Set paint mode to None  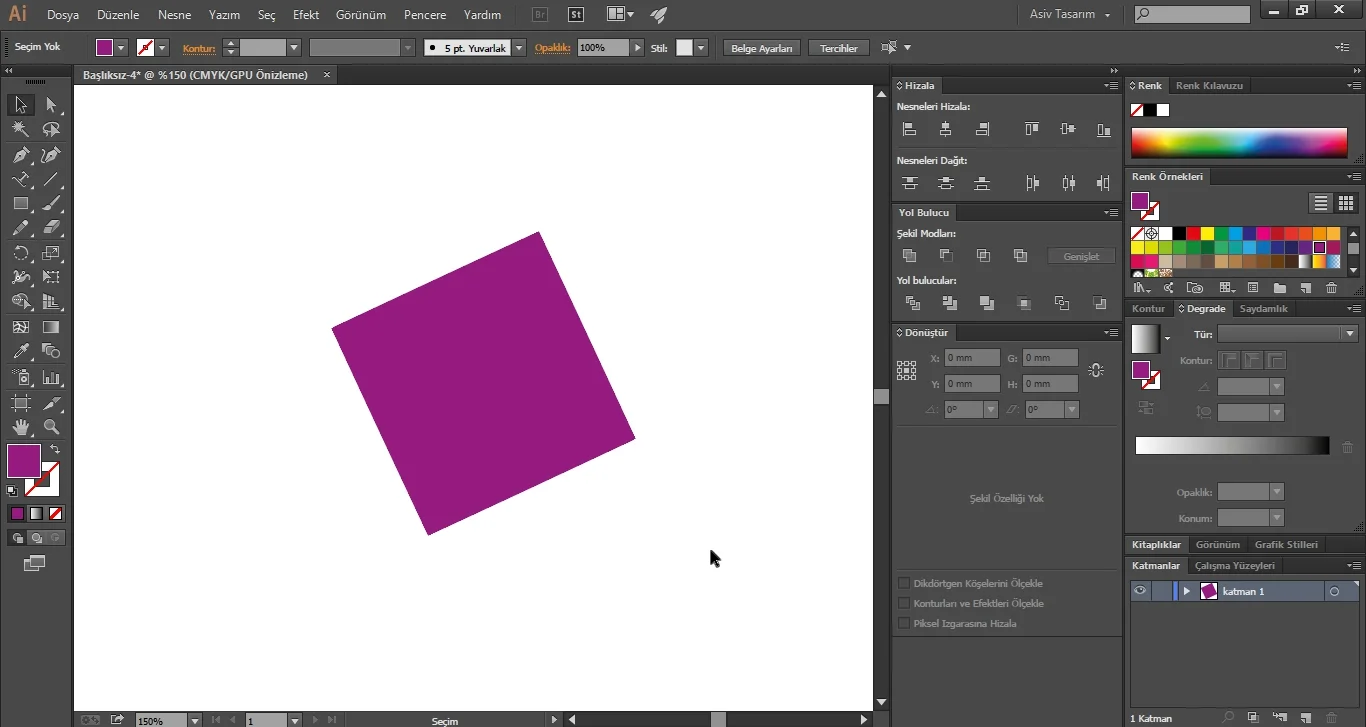(x=56, y=514)
